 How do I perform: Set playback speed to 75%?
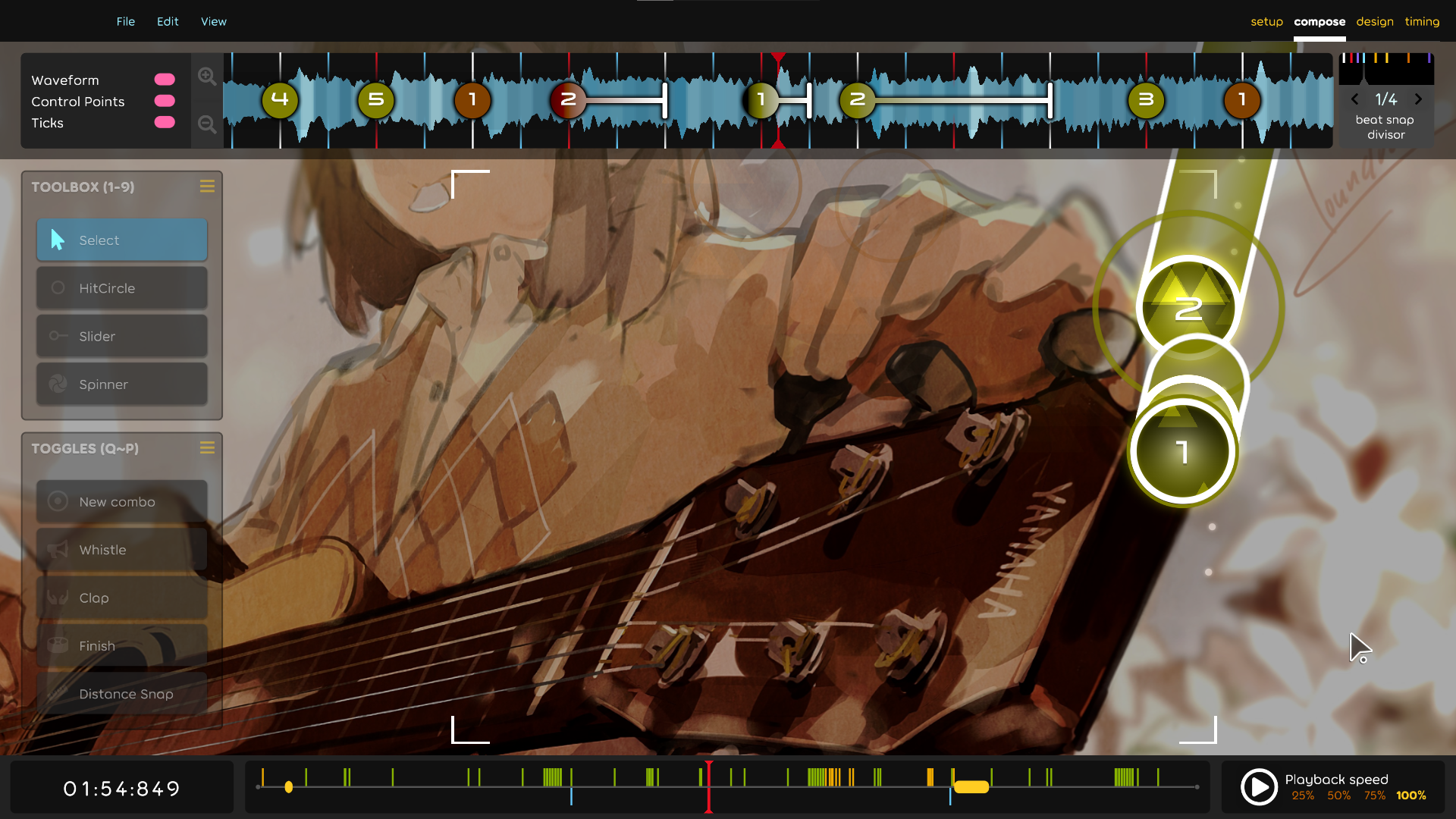point(1374,795)
